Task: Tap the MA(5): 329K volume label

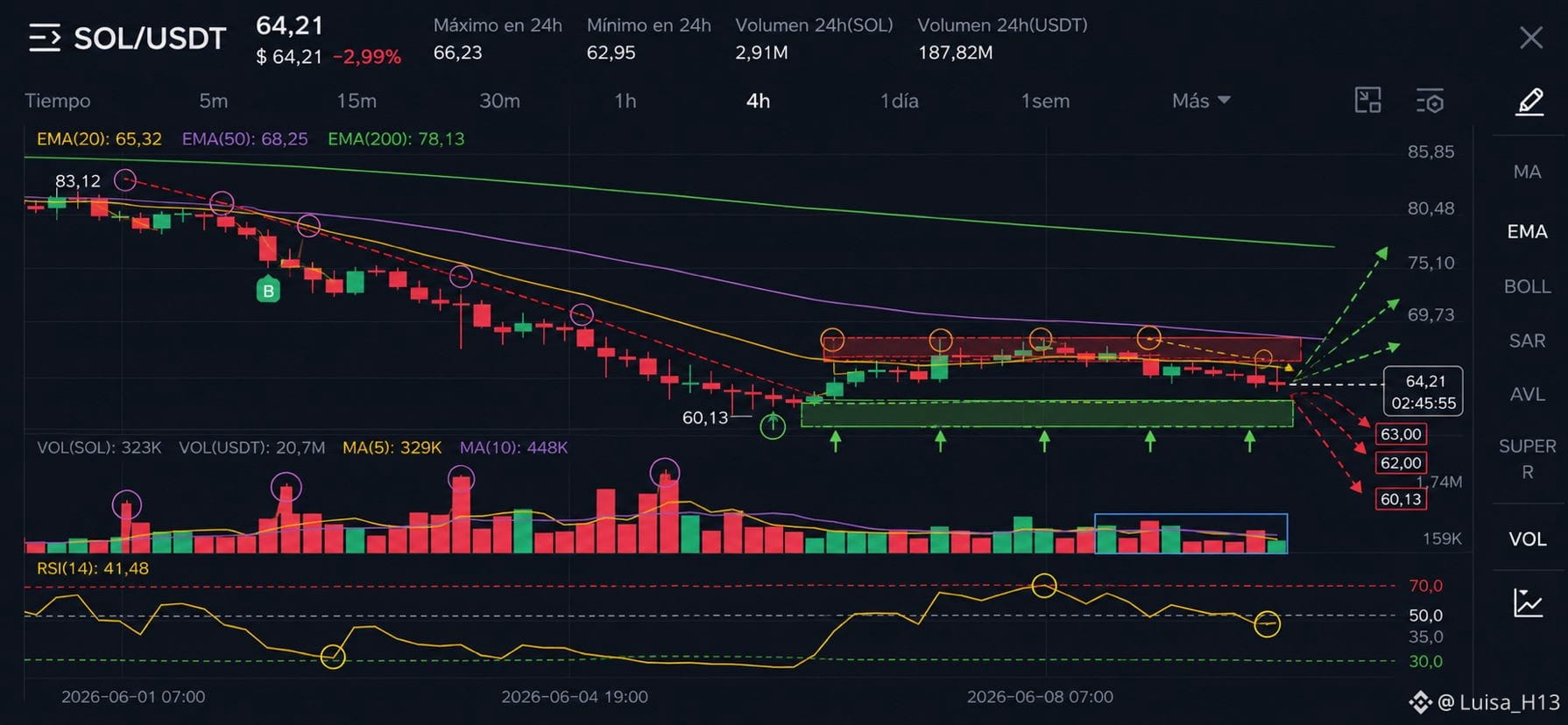Action: click(392, 447)
